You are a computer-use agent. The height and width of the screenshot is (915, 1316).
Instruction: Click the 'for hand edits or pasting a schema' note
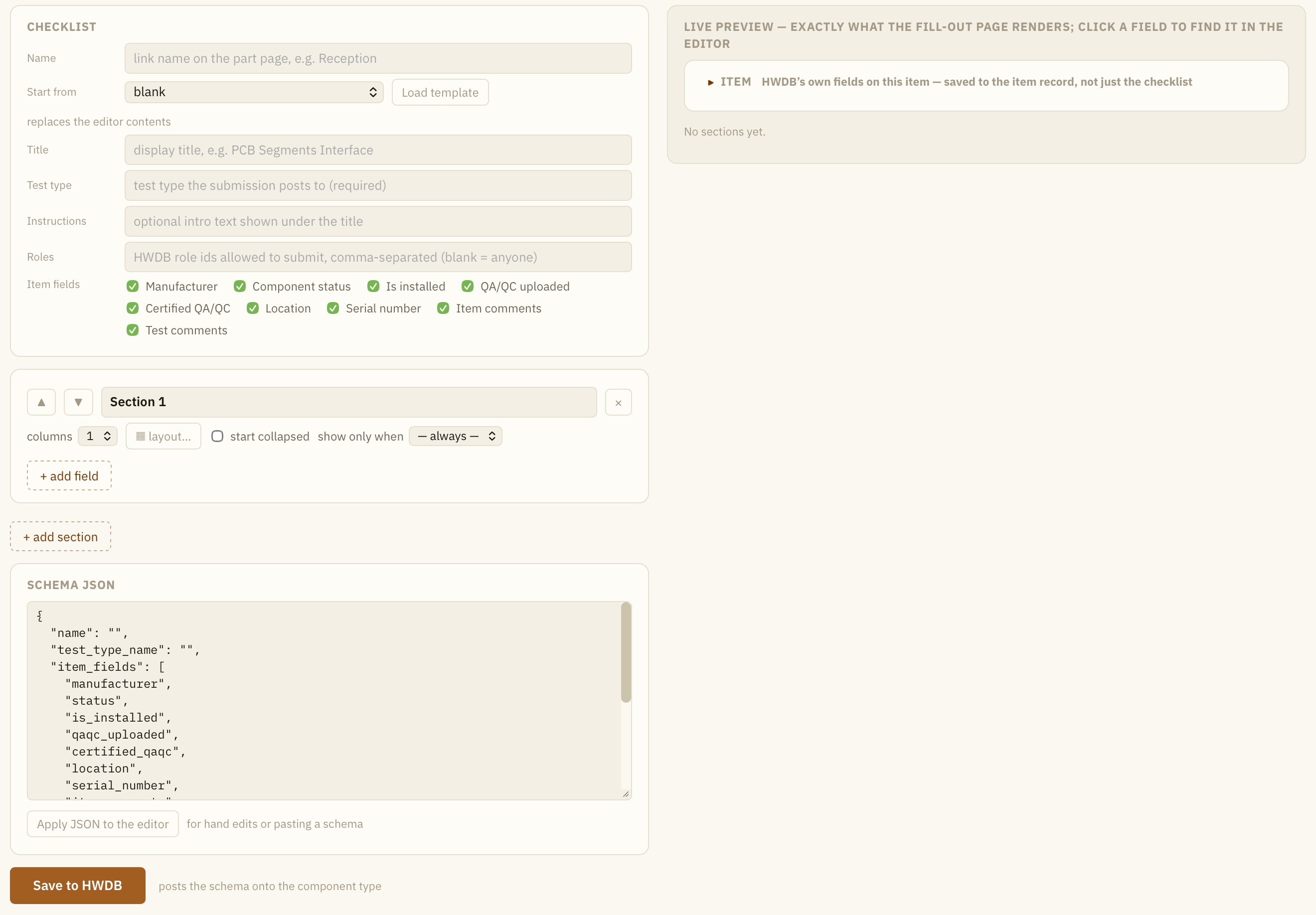tap(275, 824)
